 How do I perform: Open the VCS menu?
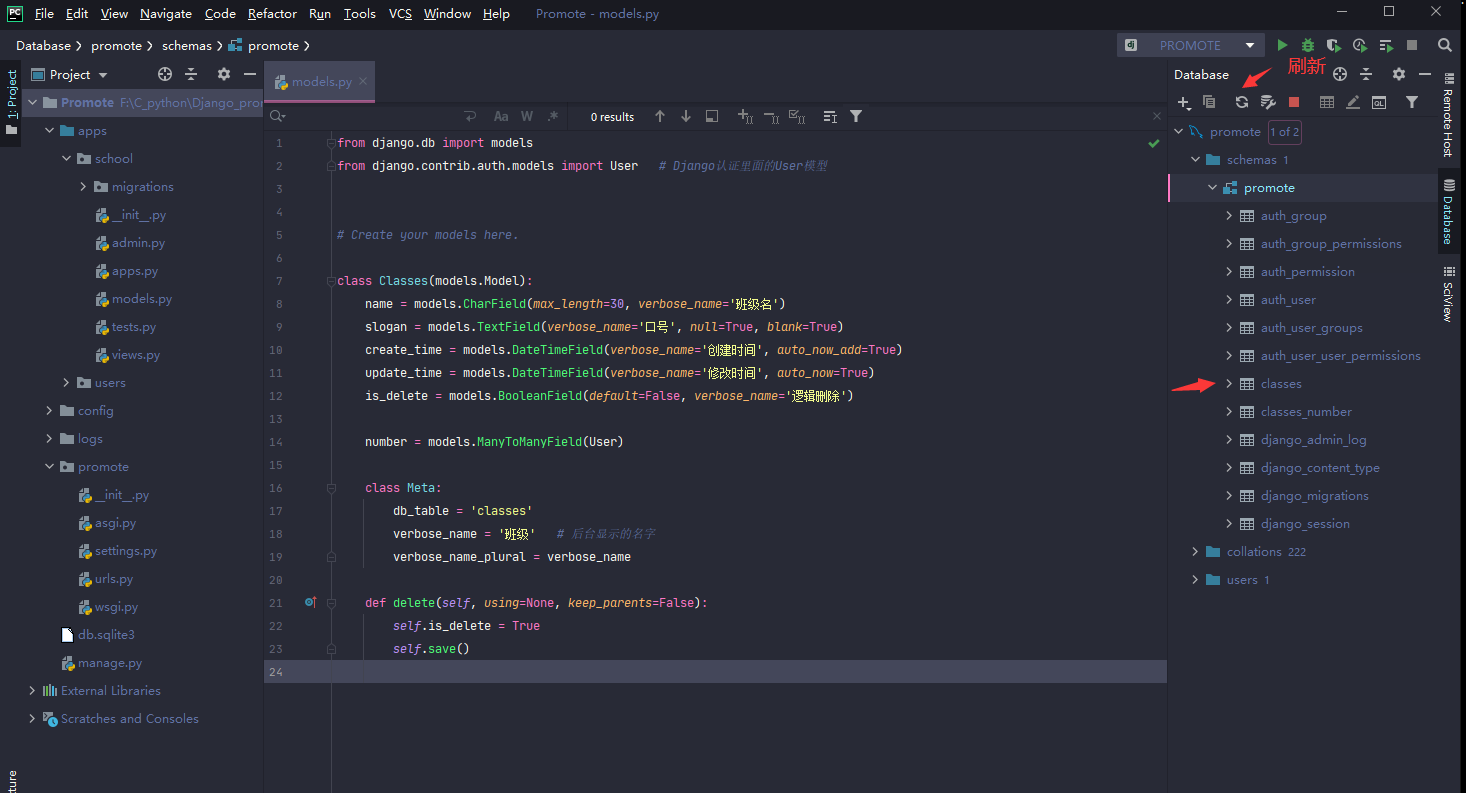[400, 13]
